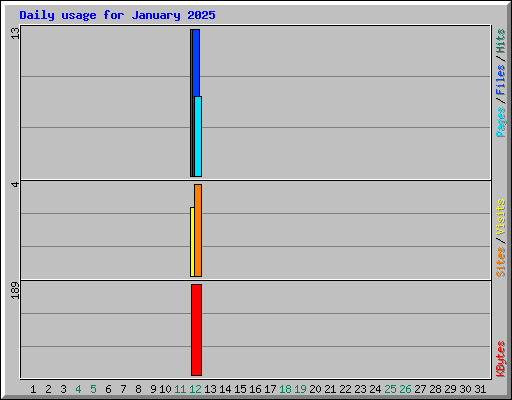Click the '4' y-axis value
Screen dimensions: 512x400
pos(15,184)
